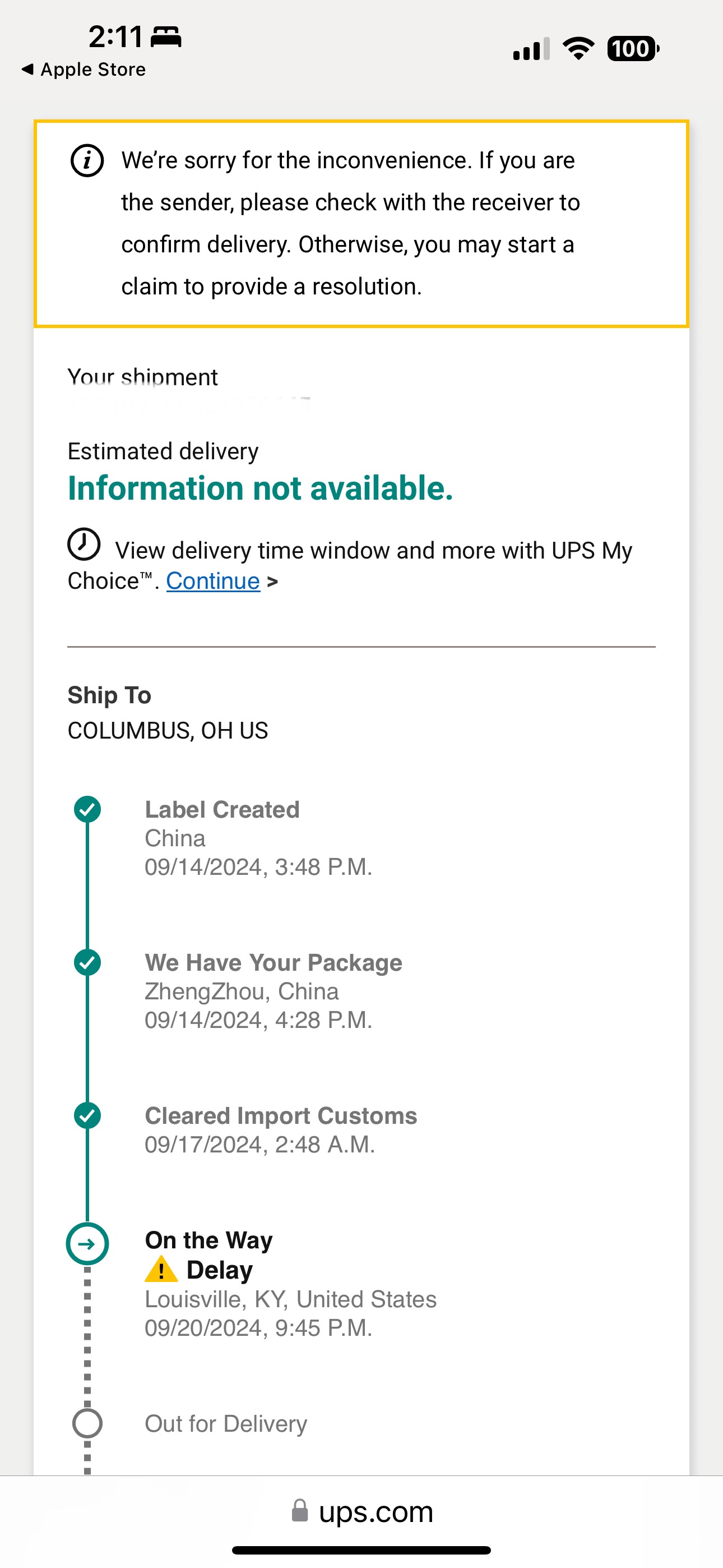Tap the battery indicator showing 100

point(633,49)
